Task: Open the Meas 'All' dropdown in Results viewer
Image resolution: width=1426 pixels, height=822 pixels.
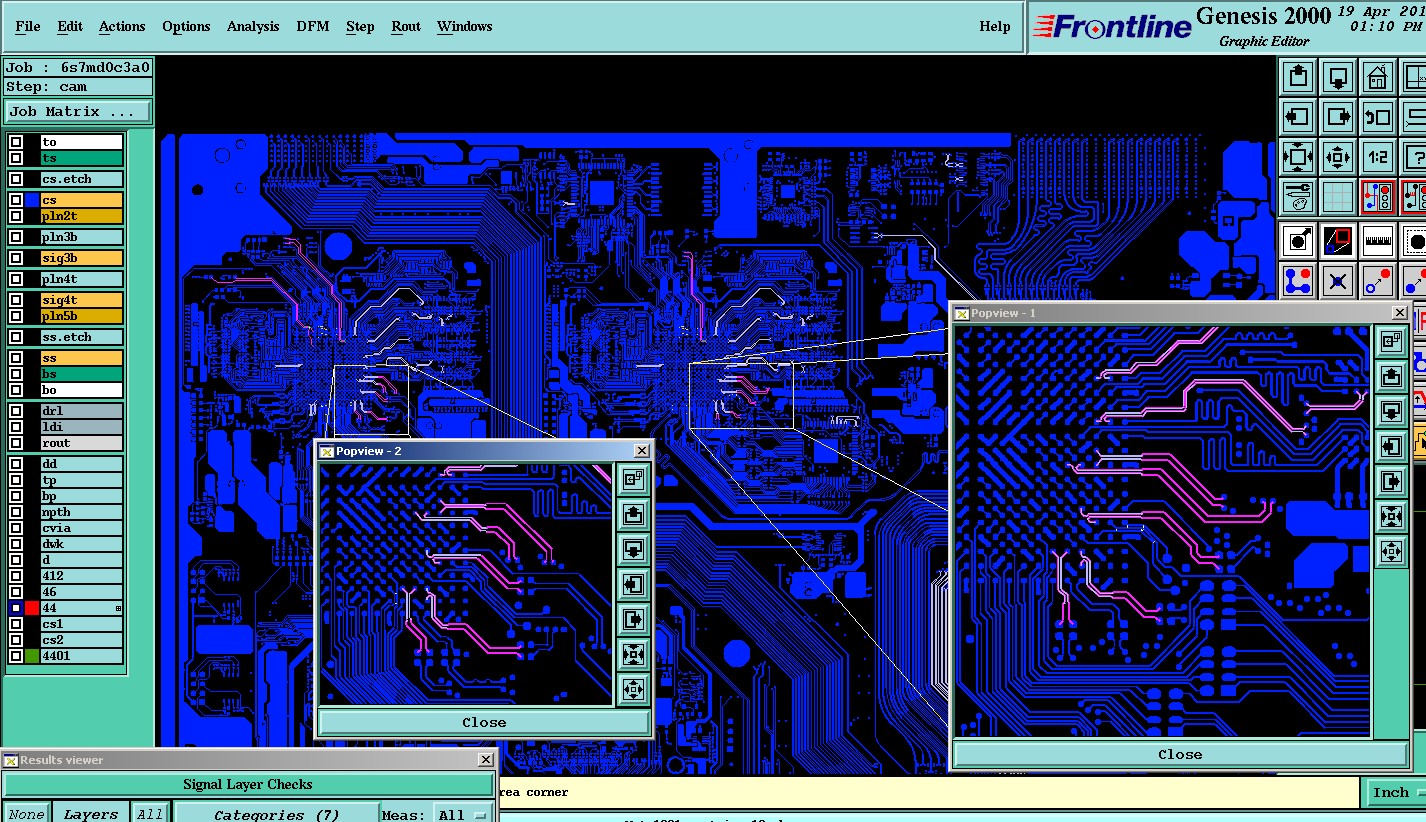Action: click(465, 815)
